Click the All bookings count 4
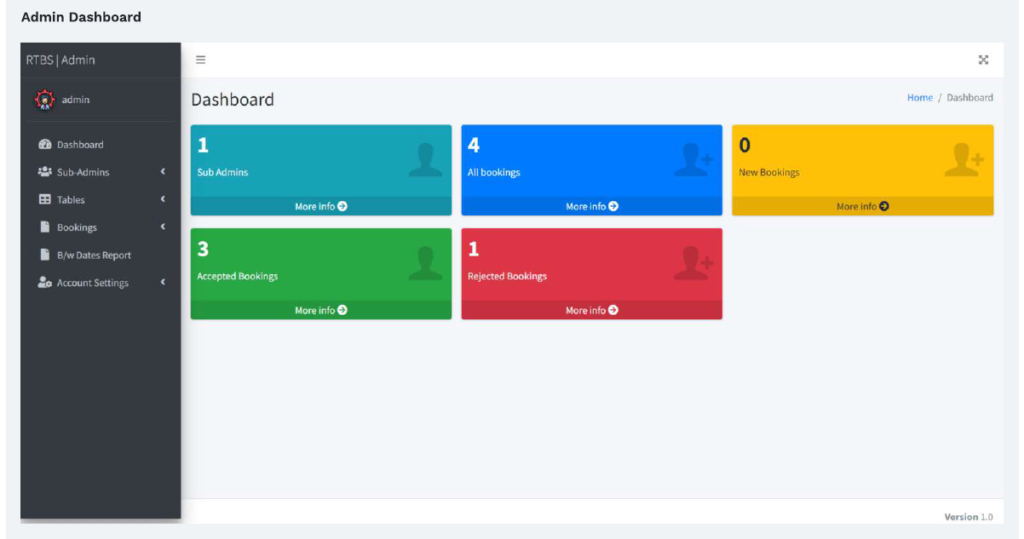 (x=473, y=145)
